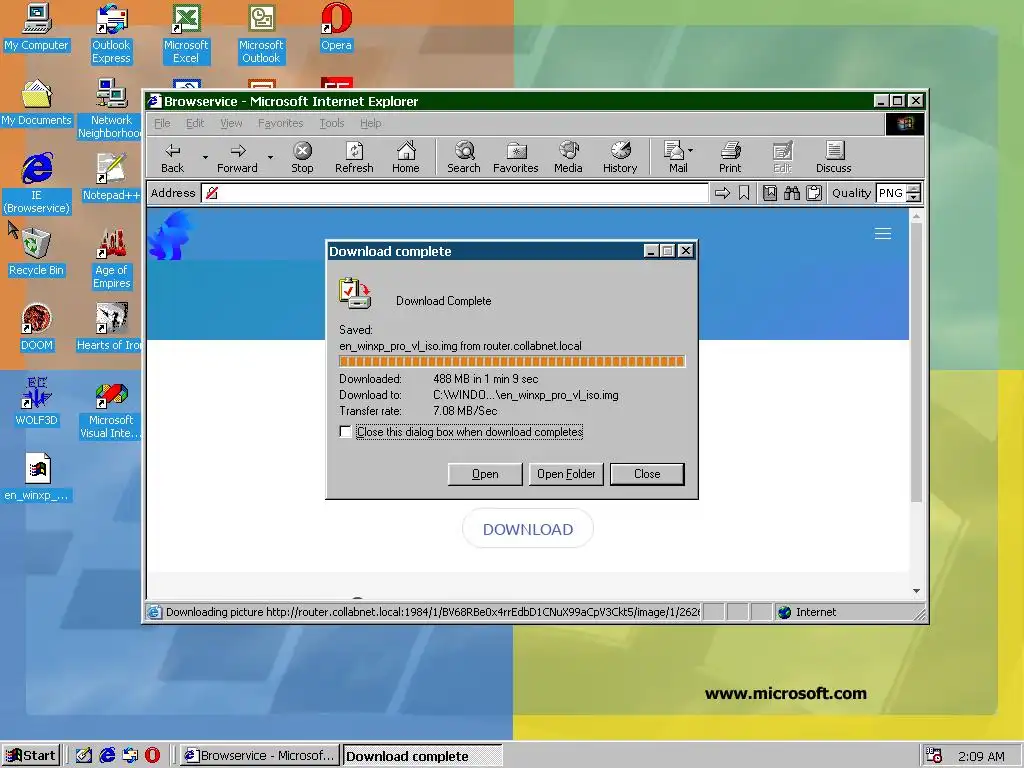Screen dimensions: 1024x768
Task: Click the Go arrow next to address bar
Action: 722,193
